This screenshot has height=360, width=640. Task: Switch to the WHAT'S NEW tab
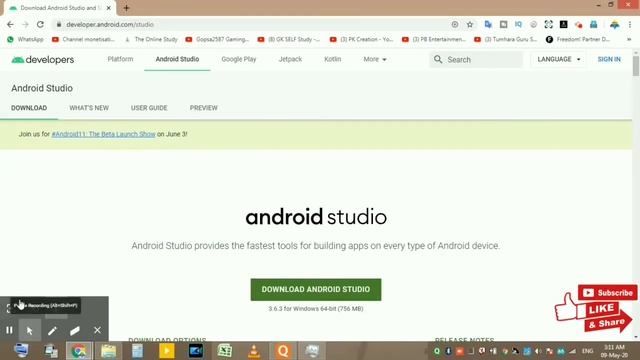(x=89, y=108)
